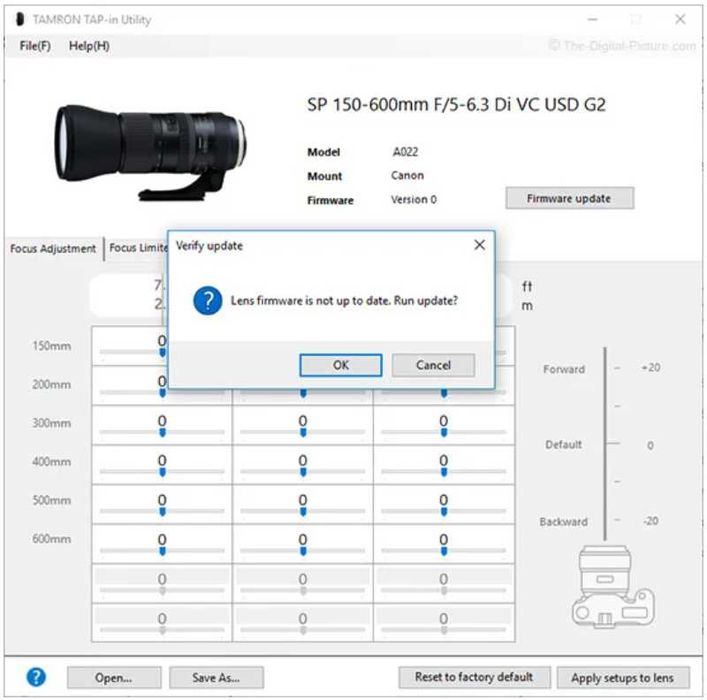
Task: Open the File(F) menu
Action: 35,46
